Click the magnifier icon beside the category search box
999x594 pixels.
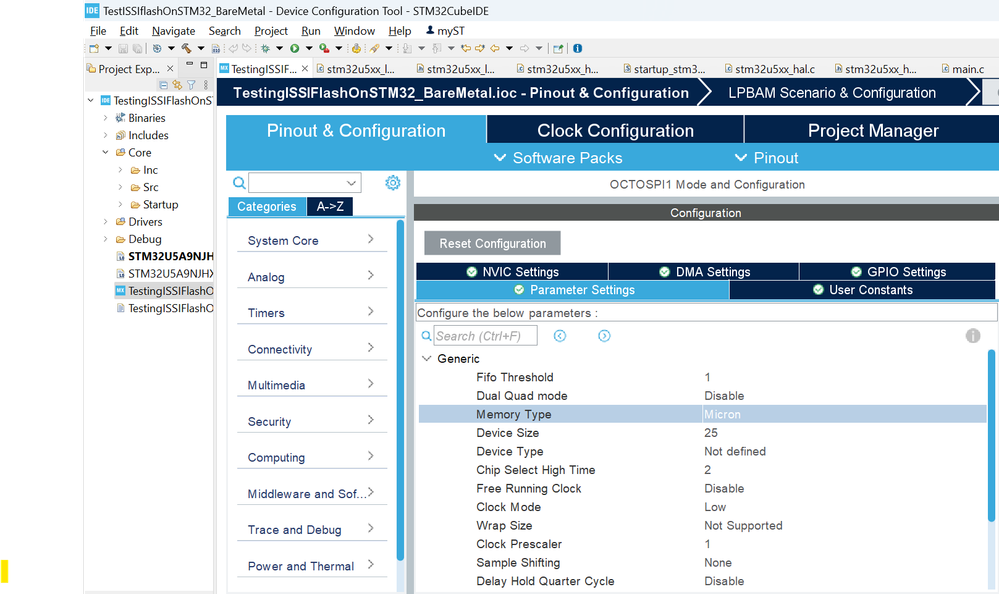pyautogui.click(x=239, y=183)
